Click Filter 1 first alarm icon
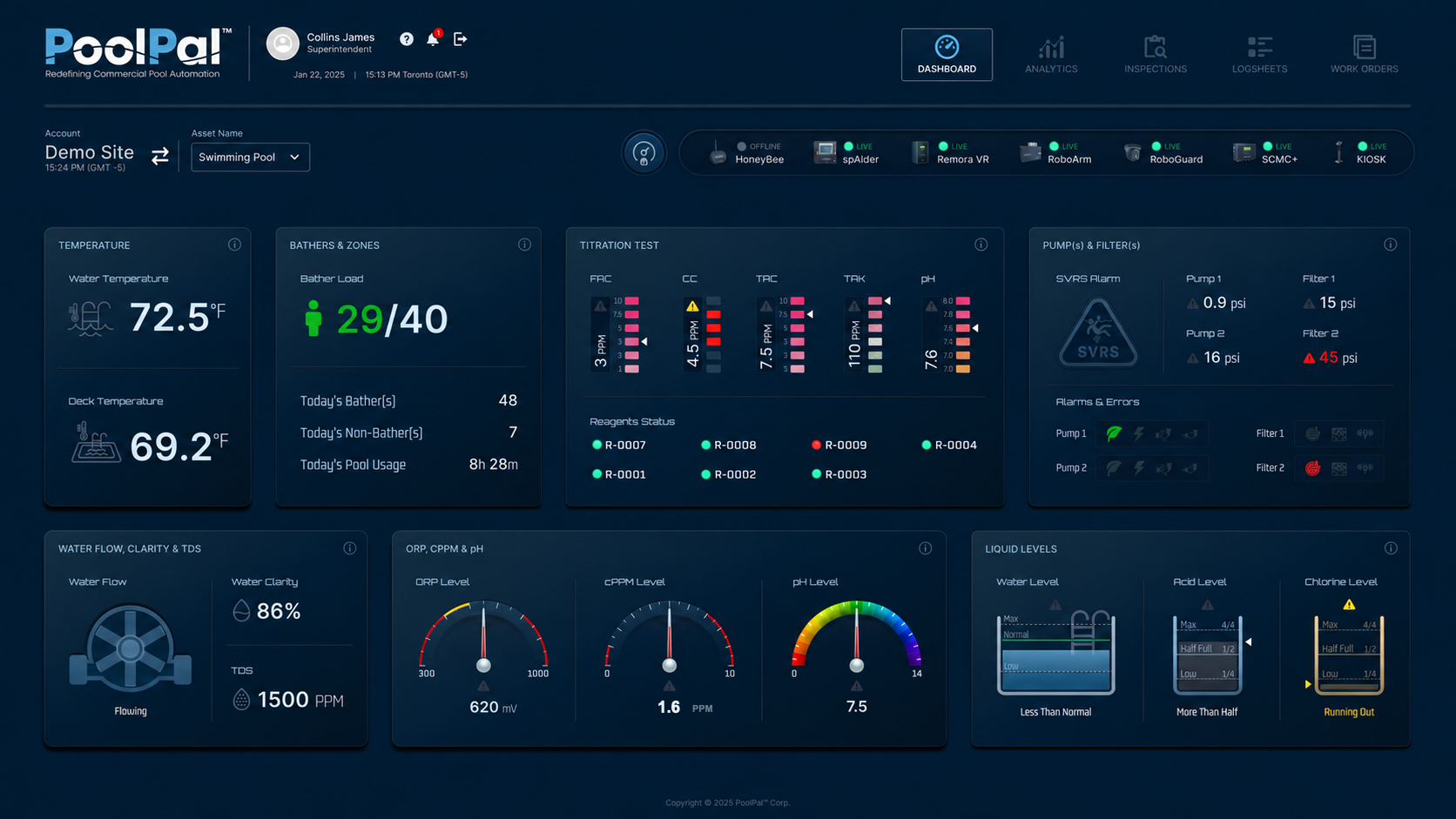 1312,433
